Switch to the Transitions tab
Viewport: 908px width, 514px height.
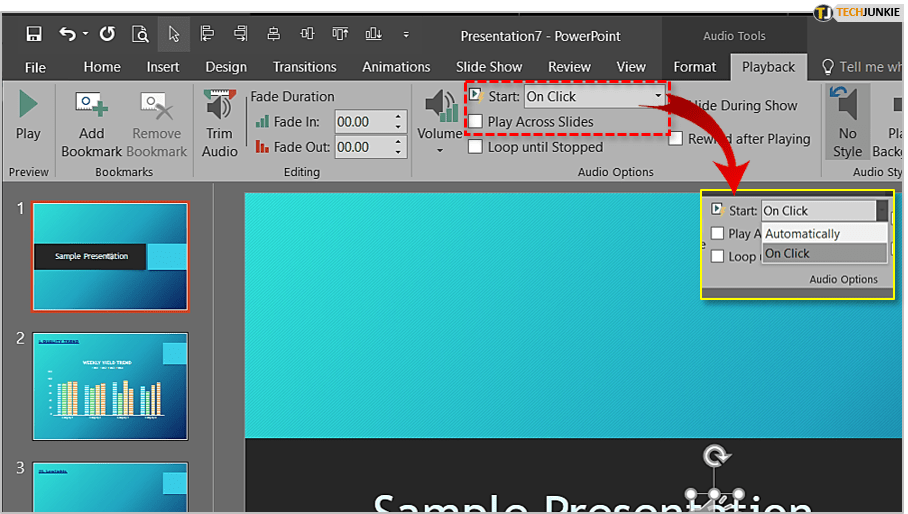coord(304,67)
